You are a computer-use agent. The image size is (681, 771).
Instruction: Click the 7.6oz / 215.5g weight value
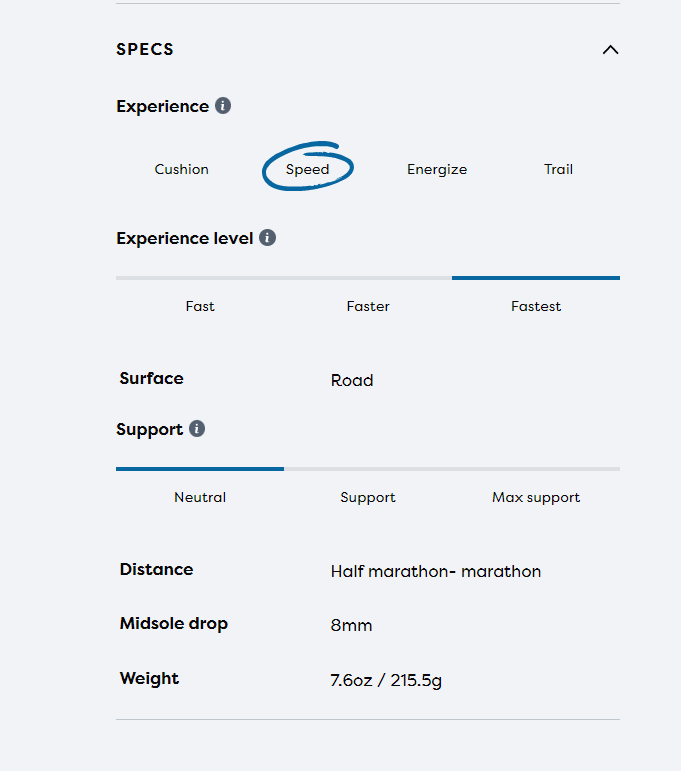pos(386,681)
